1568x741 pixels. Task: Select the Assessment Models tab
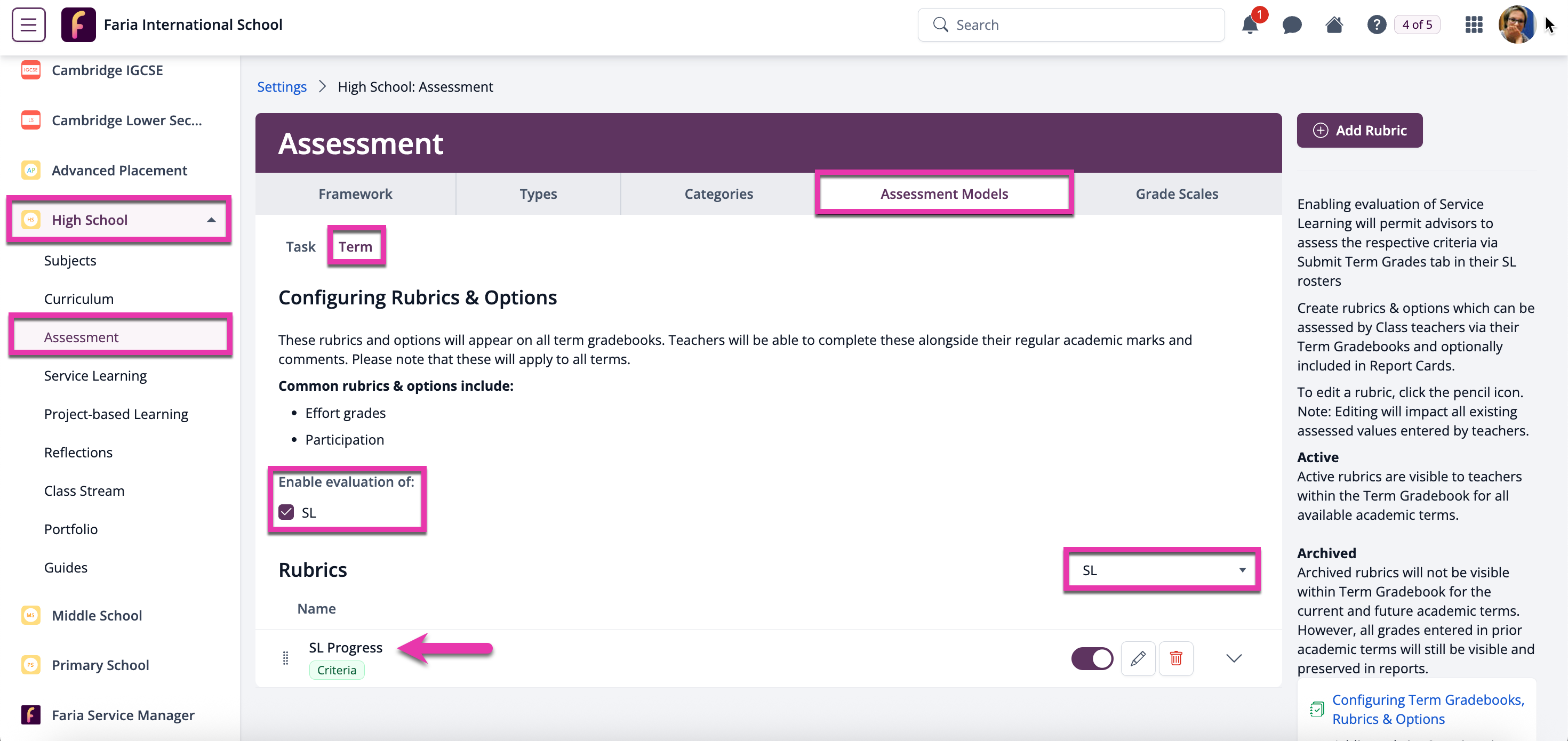click(x=944, y=194)
